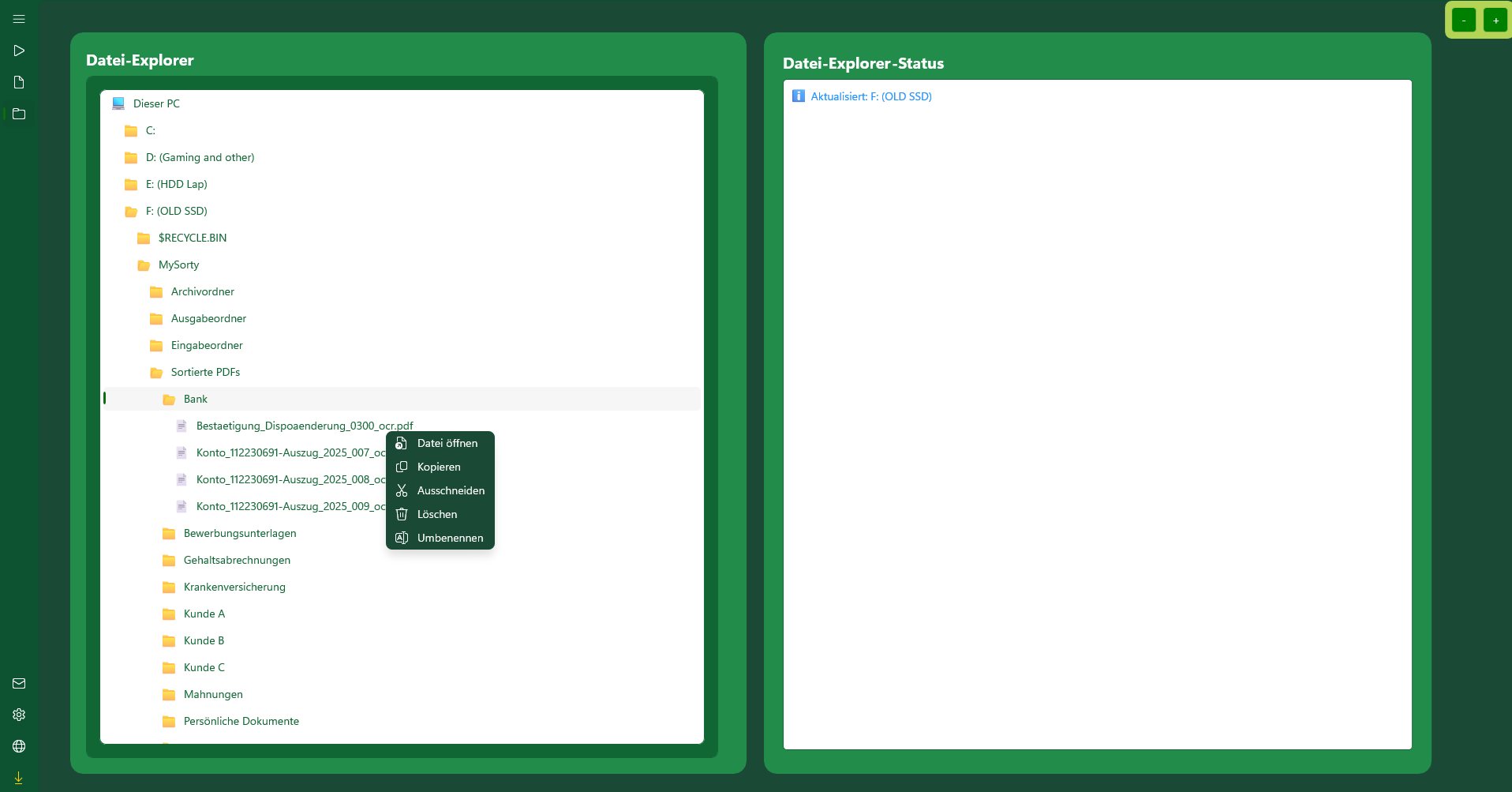Open the mail icon in sidebar
This screenshot has width=1512, height=792.
pyautogui.click(x=19, y=683)
